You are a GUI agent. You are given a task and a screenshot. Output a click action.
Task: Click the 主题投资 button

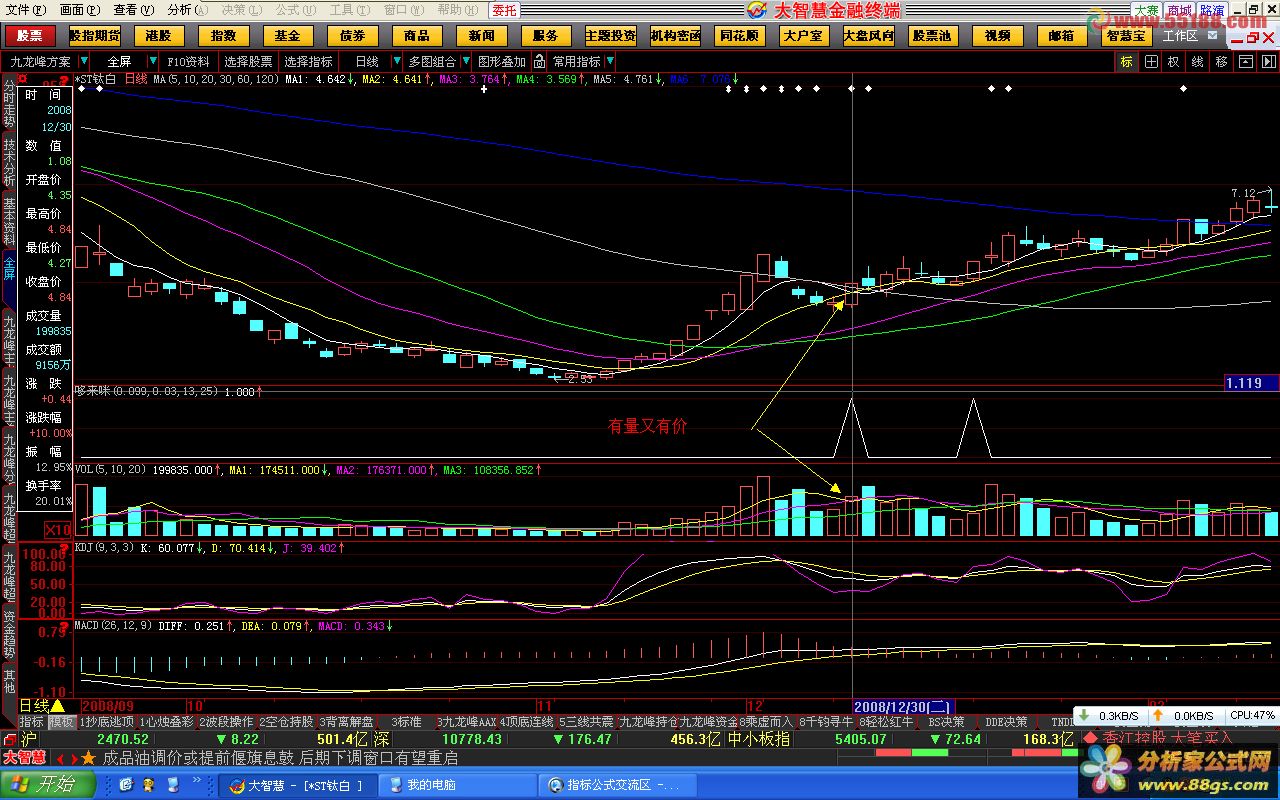pos(610,35)
